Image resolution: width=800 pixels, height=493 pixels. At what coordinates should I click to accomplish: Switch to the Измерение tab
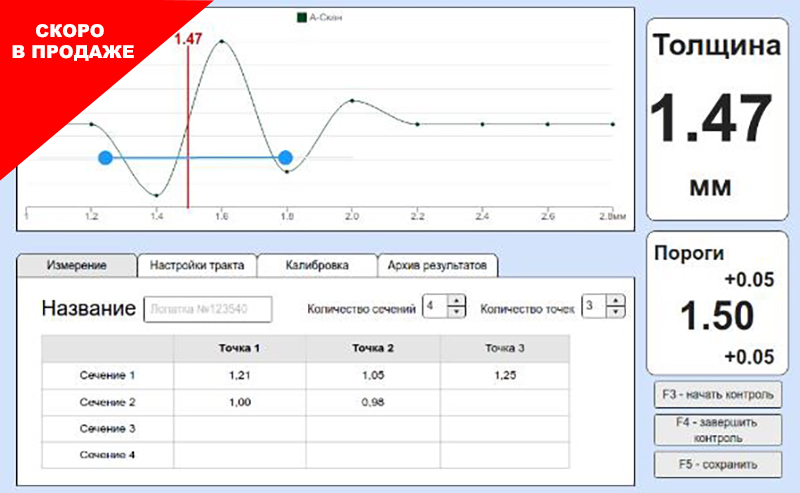point(77,266)
